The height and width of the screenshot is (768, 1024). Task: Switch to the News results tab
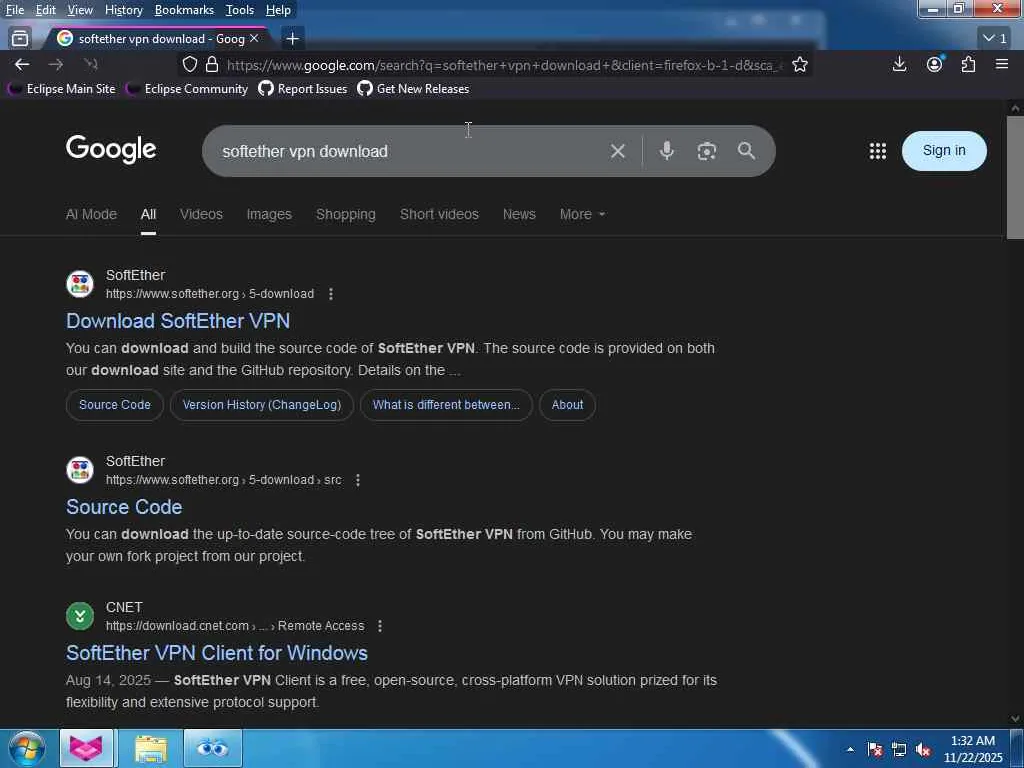click(x=519, y=214)
